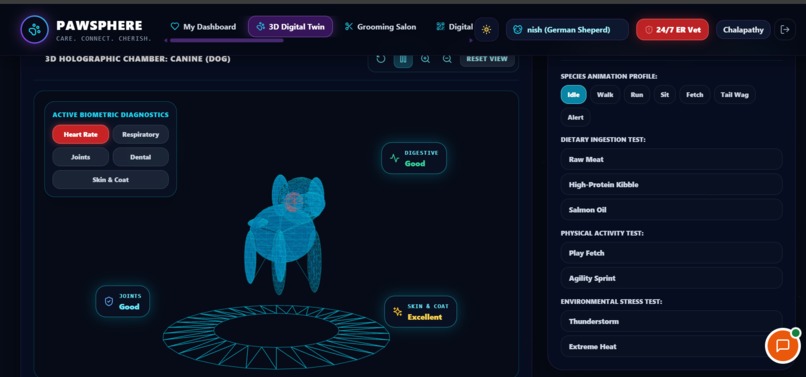Open the nish (German Sheperd) pet selector

567,30
